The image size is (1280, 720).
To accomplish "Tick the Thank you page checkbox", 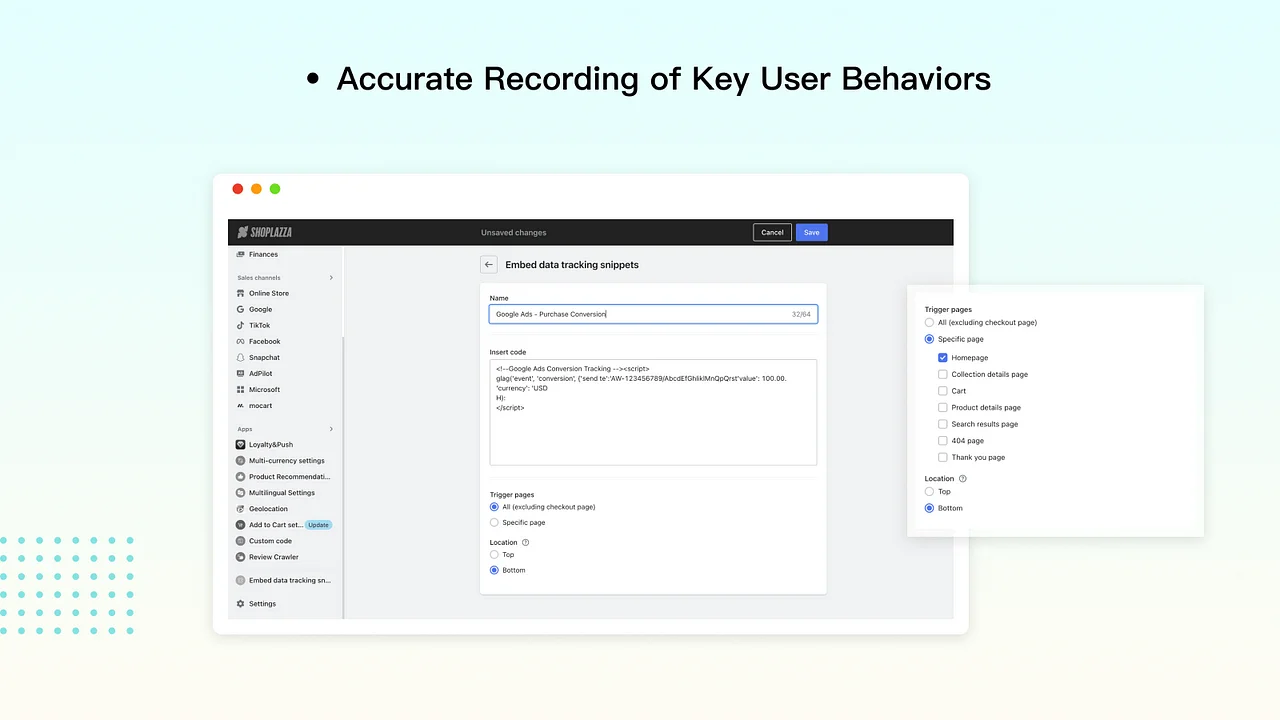I will point(943,457).
